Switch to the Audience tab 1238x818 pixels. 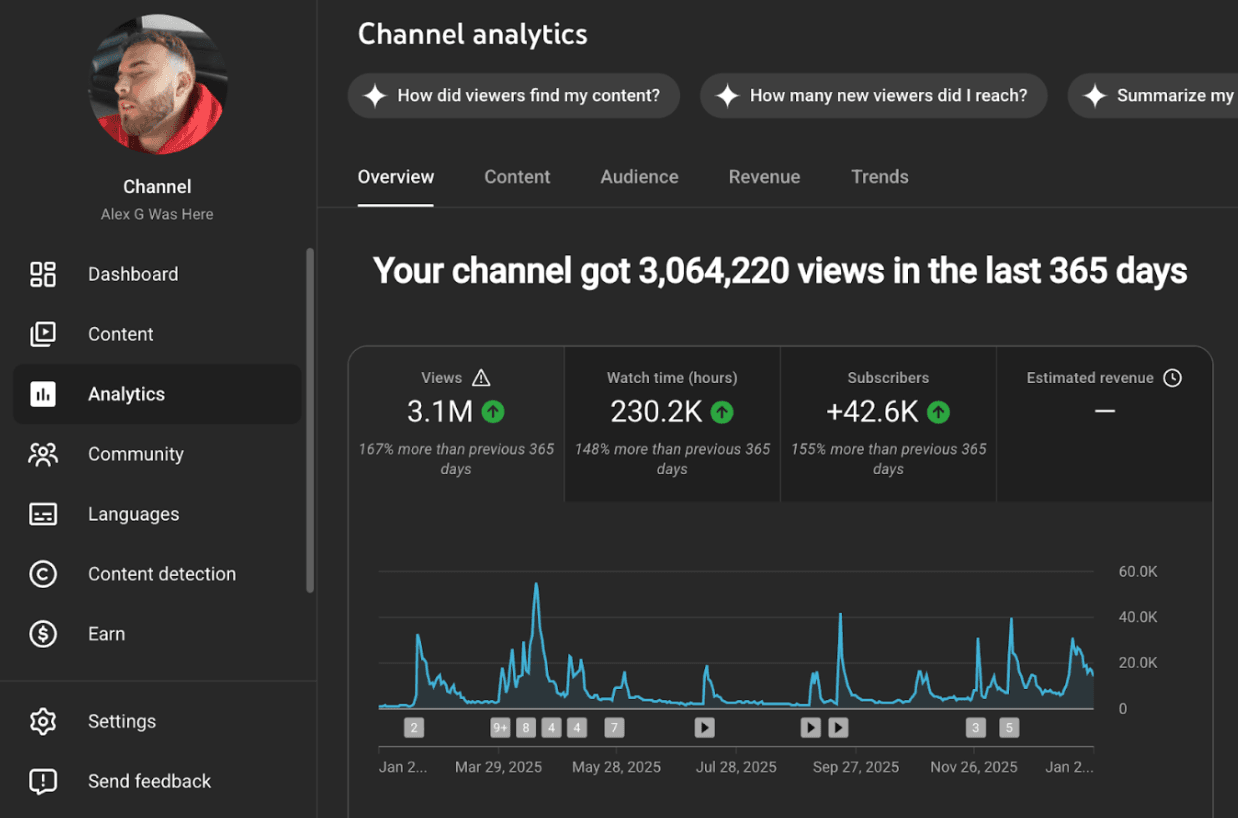tap(639, 177)
